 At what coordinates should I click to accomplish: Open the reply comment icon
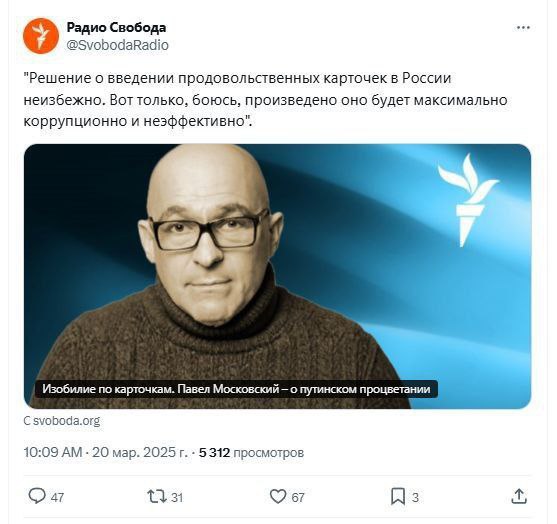37,496
